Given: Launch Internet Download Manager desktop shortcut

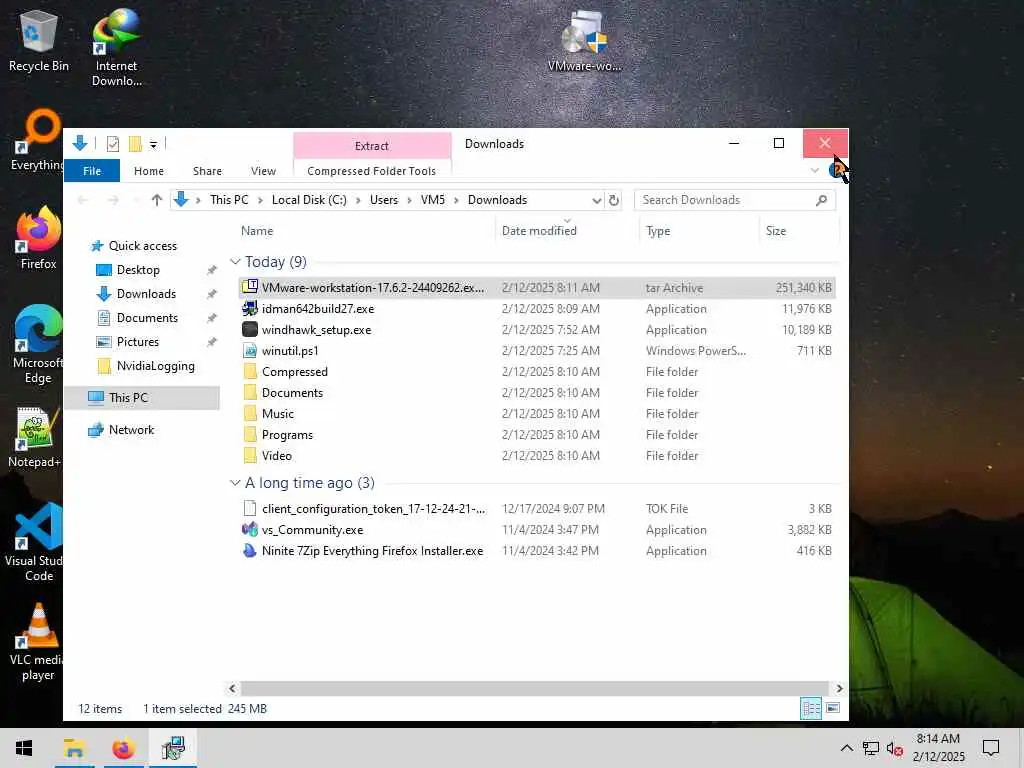Looking at the screenshot, I should pos(116,47).
